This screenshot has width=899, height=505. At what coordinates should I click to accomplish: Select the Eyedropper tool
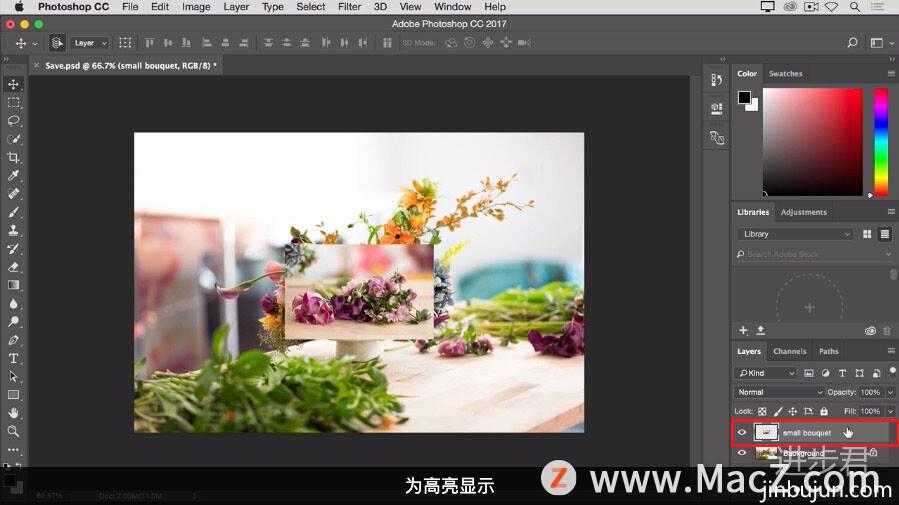point(13,175)
